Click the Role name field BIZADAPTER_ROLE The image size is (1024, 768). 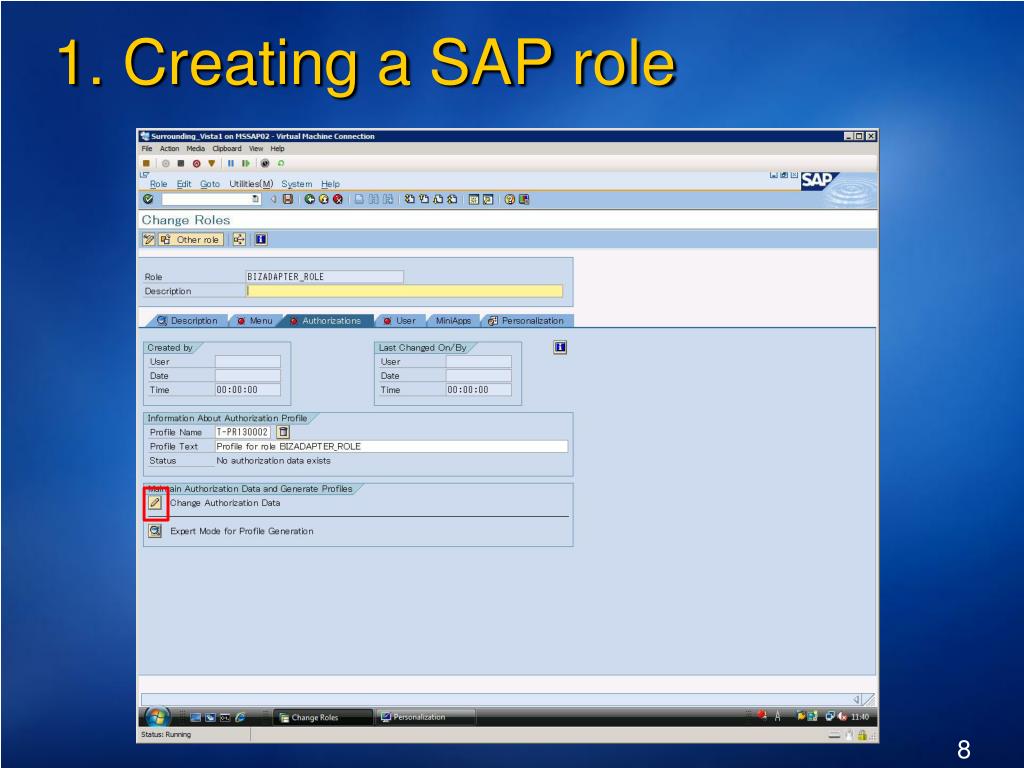click(x=325, y=277)
